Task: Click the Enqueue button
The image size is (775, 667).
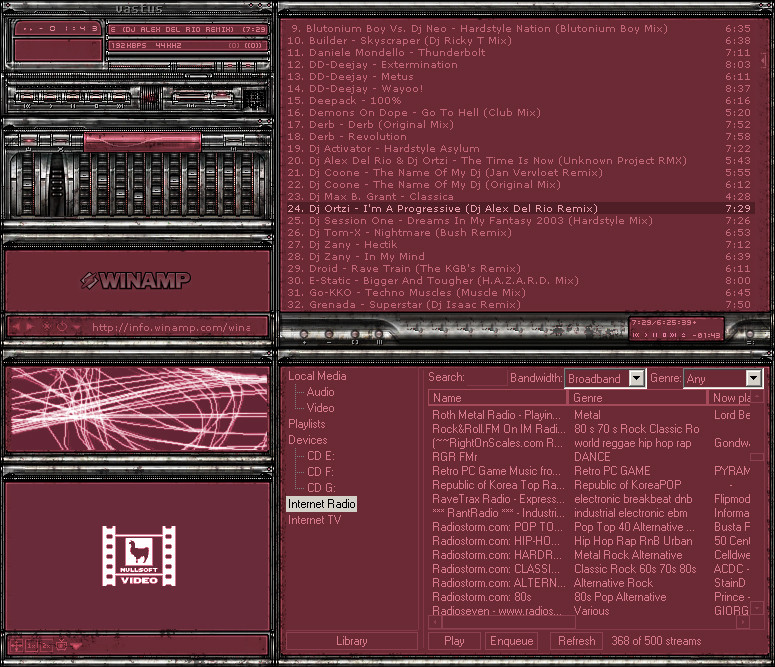Action: (512, 641)
